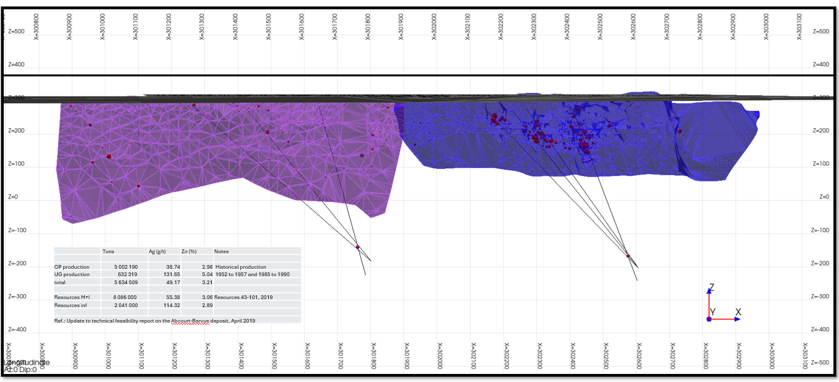The image size is (839, 382).
Task: Click the '2 041 000' tons cell
Action: pos(126,305)
